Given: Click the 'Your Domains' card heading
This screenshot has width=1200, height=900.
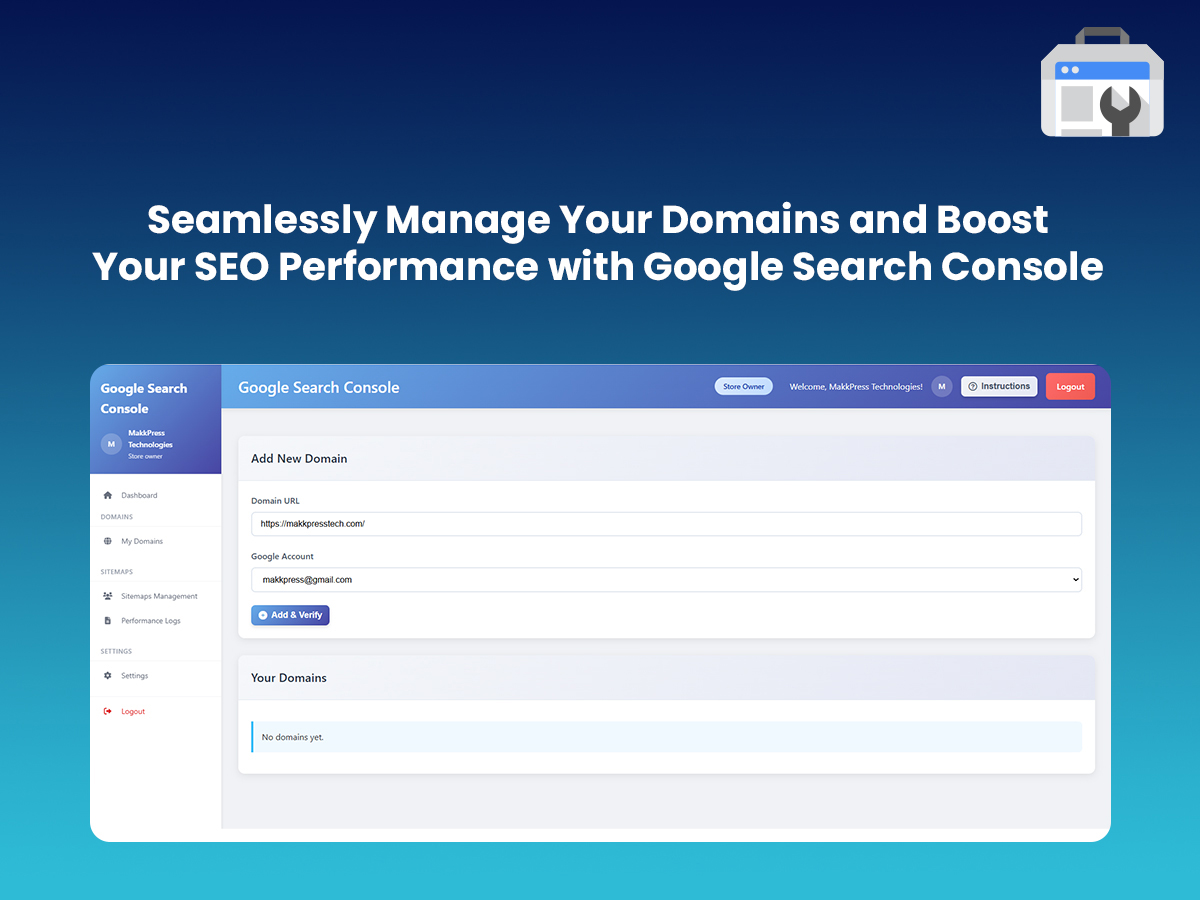Looking at the screenshot, I should [289, 677].
